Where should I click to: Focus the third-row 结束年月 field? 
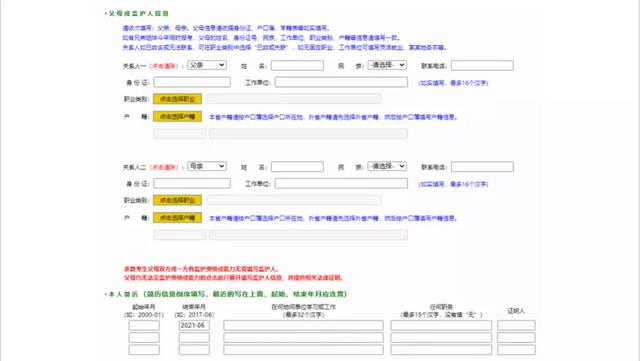tap(194, 350)
